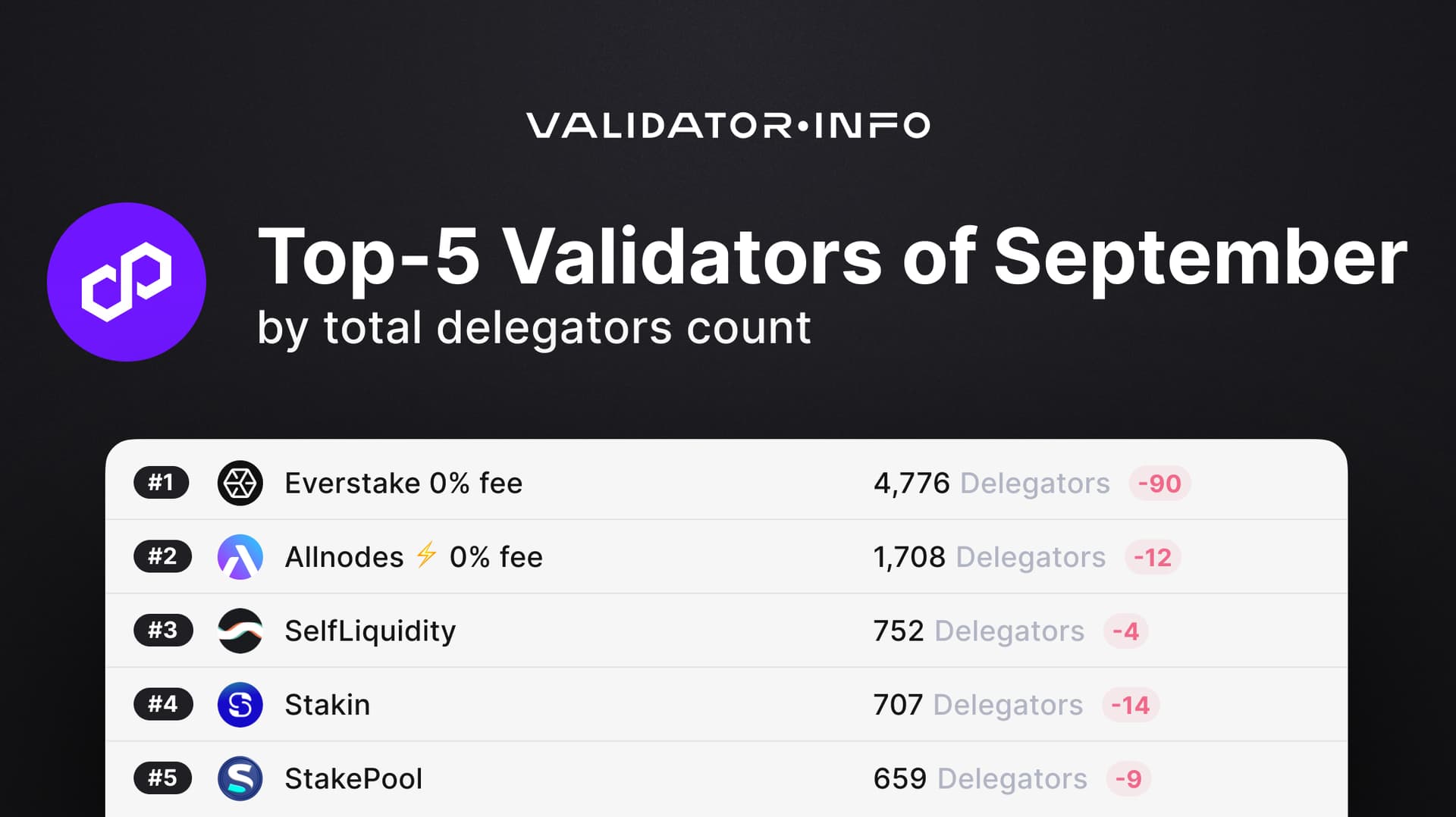The height and width of the screenshot is (817, 1456).
Task: Click the Stakin validator logo
Action: coord(240,705)
